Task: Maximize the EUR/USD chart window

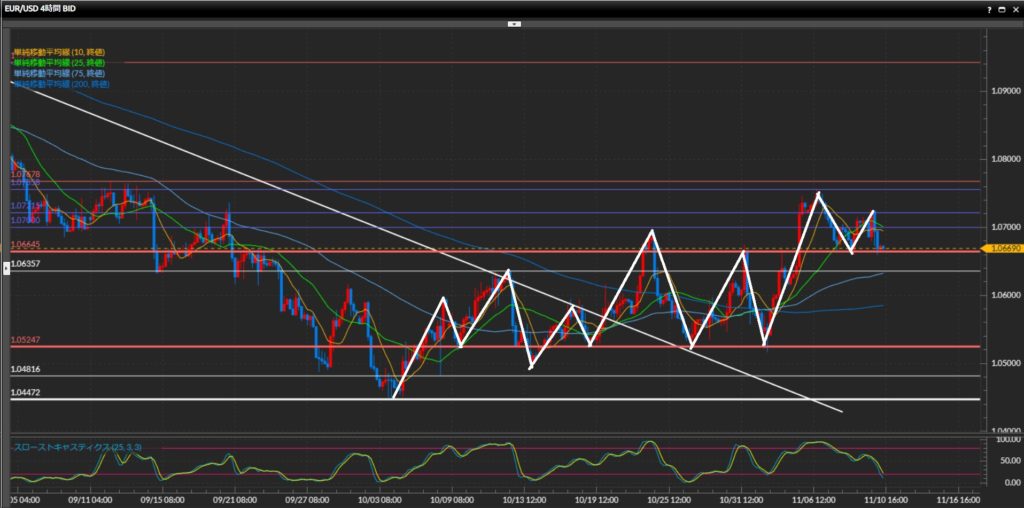Action: [1002, 8]
